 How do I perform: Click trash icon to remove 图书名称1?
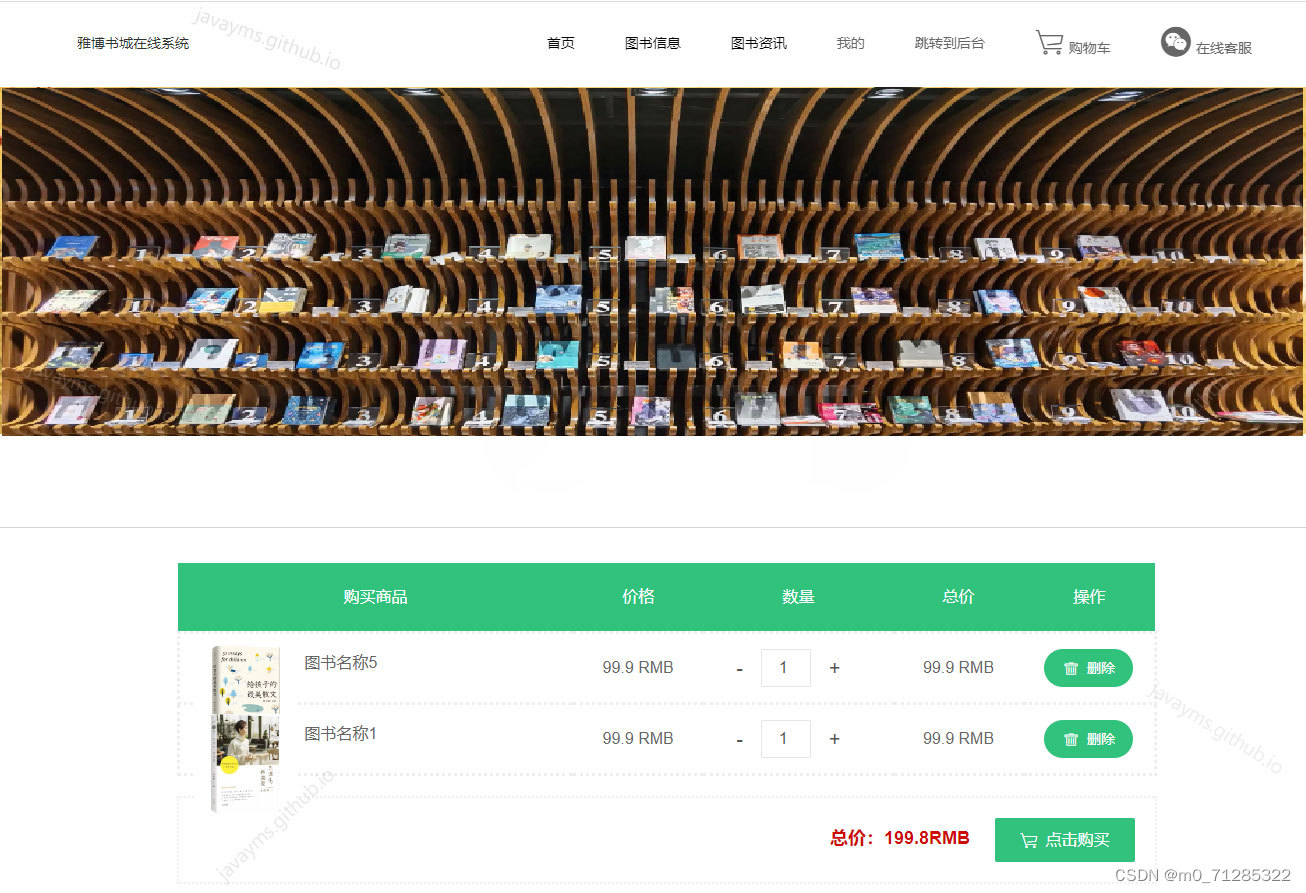point(1073,739)
